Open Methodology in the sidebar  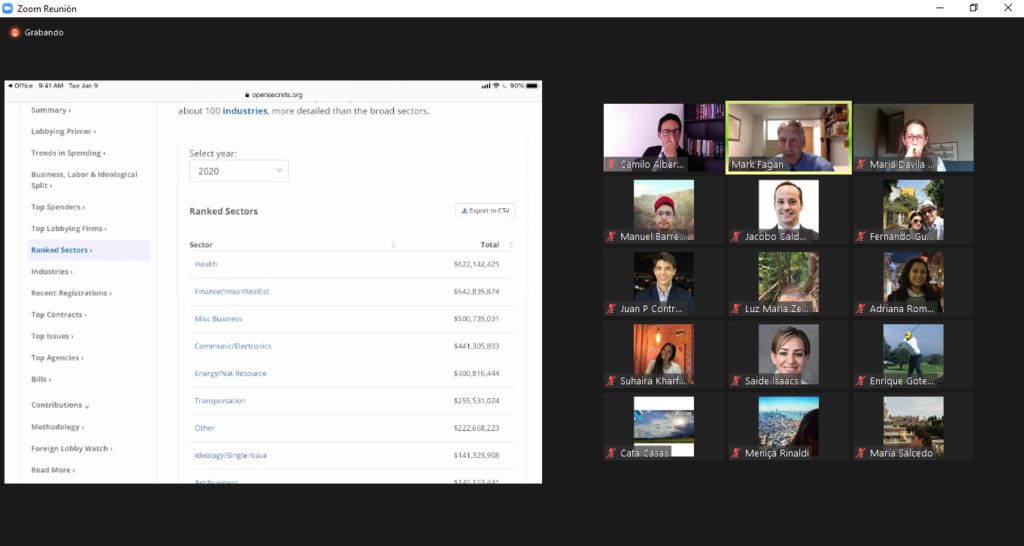click(x=57, y=427)
